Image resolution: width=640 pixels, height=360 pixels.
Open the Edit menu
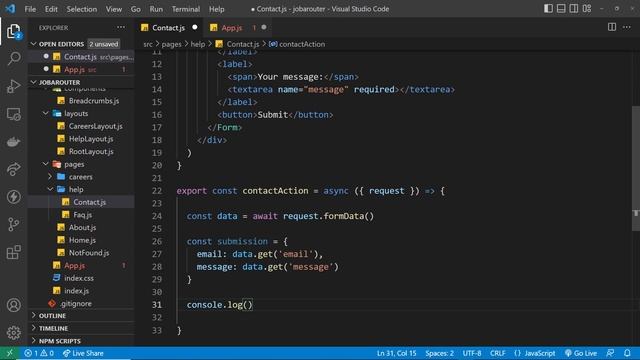click(x=51, y=9)
